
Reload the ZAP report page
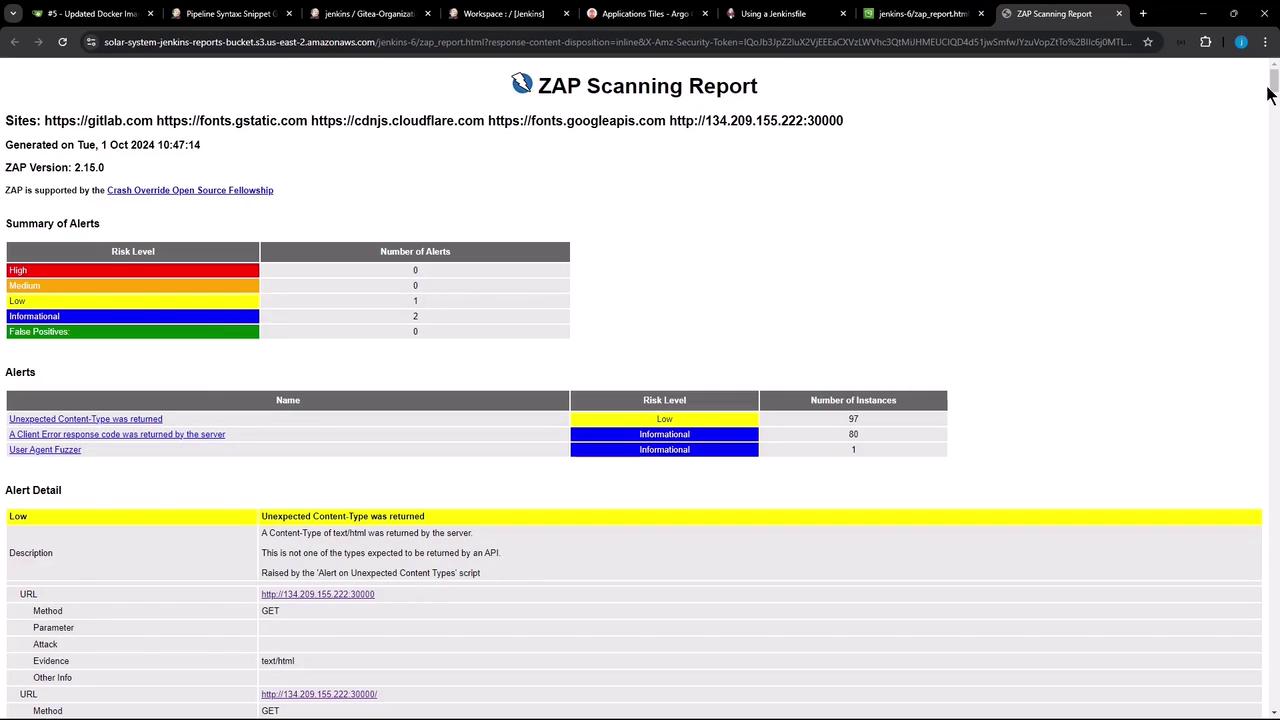point(62,42)
